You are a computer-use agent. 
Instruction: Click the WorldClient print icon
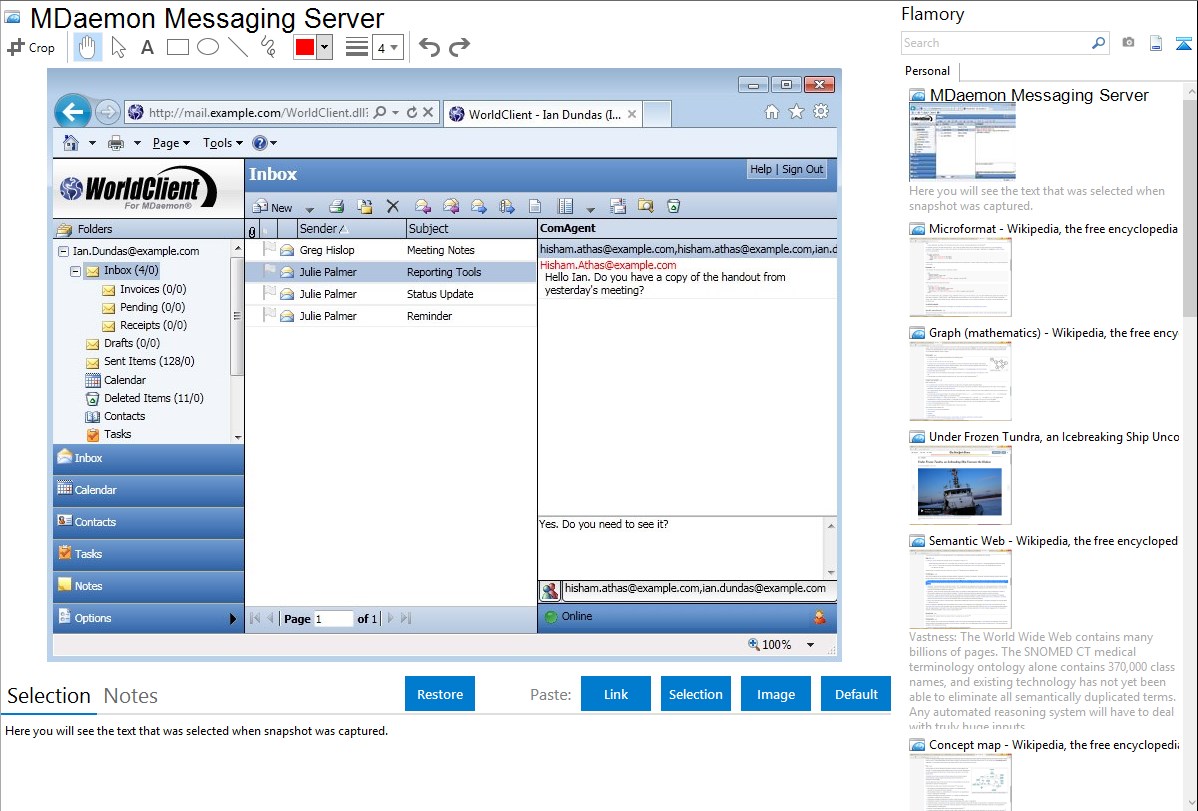coord(336,206)
